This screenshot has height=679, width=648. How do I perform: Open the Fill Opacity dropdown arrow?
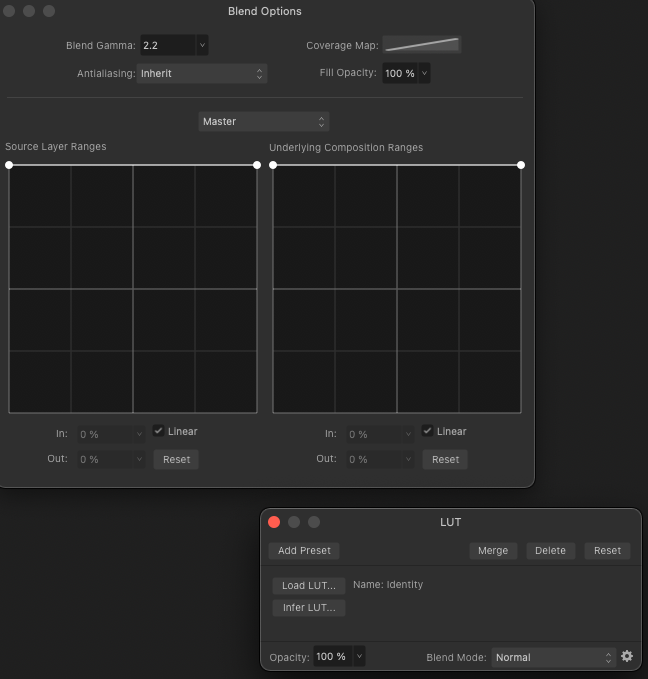click(x=425, y=73)
